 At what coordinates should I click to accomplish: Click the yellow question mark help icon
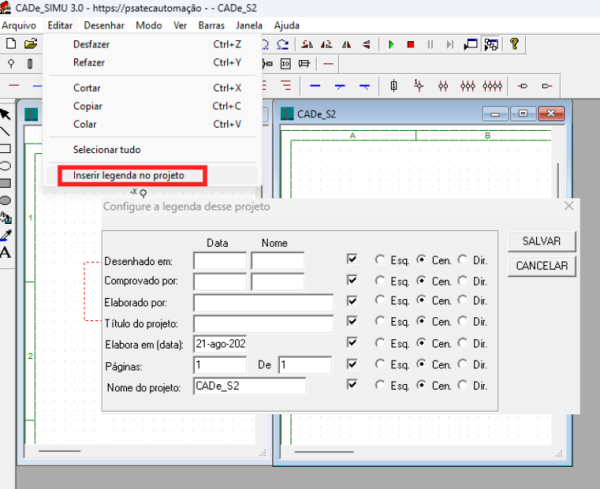pyautogui.click(x=514, y=44)
